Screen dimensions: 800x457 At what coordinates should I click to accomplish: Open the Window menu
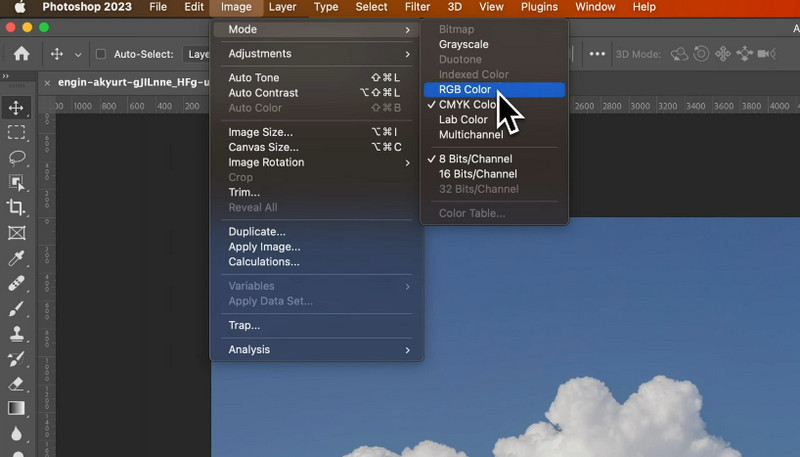(595, 7)
